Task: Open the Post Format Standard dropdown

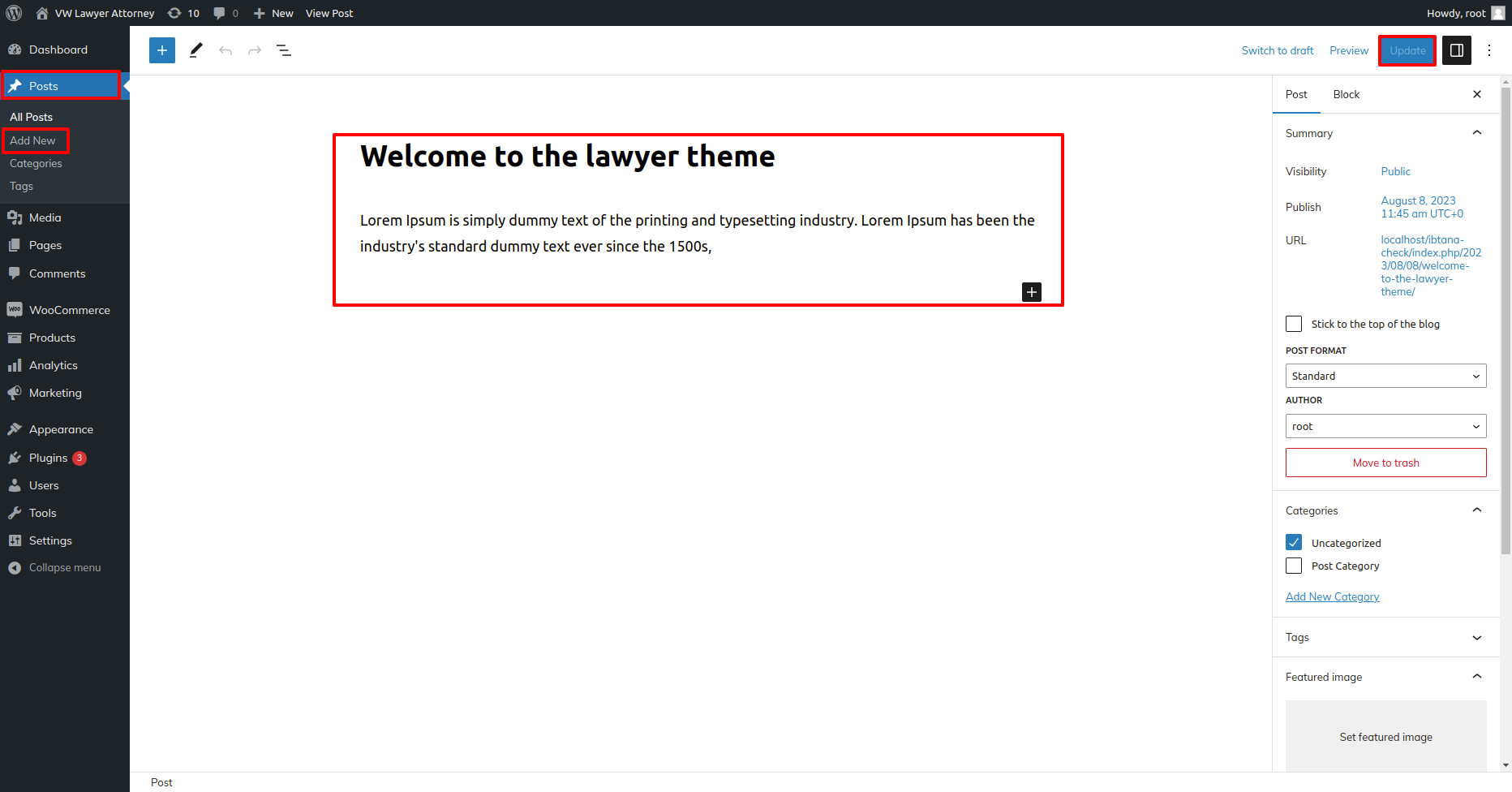Action: point(1385,376)
